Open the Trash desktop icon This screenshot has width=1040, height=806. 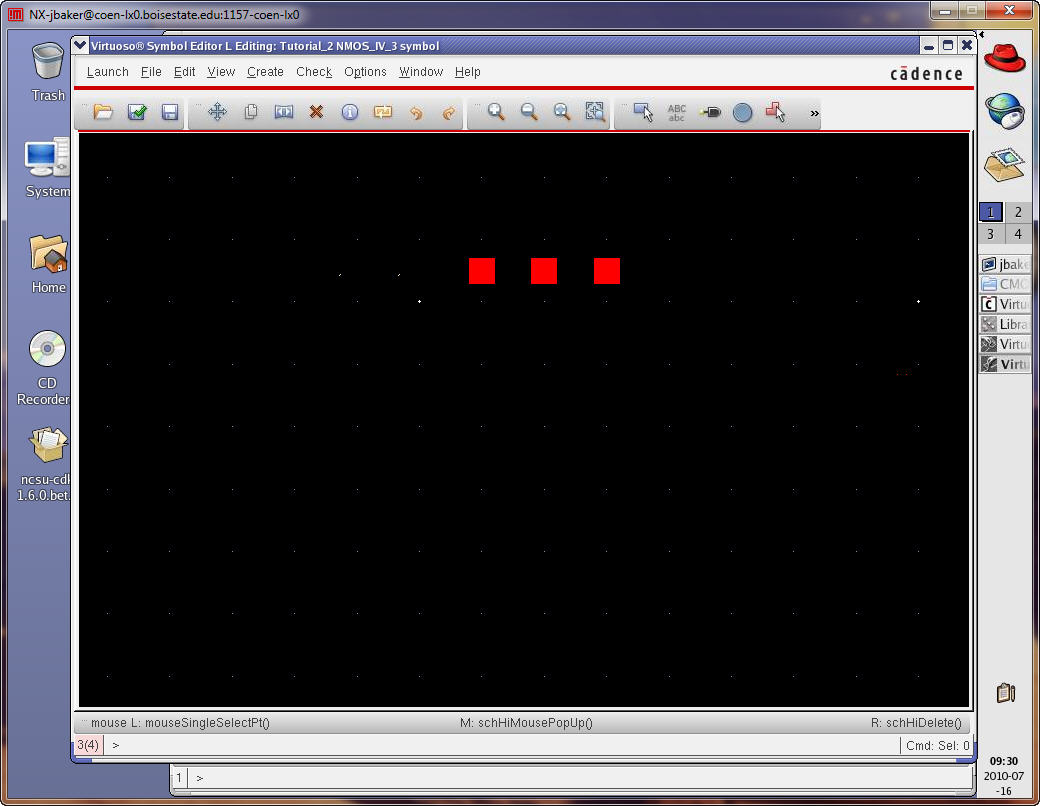48,72
